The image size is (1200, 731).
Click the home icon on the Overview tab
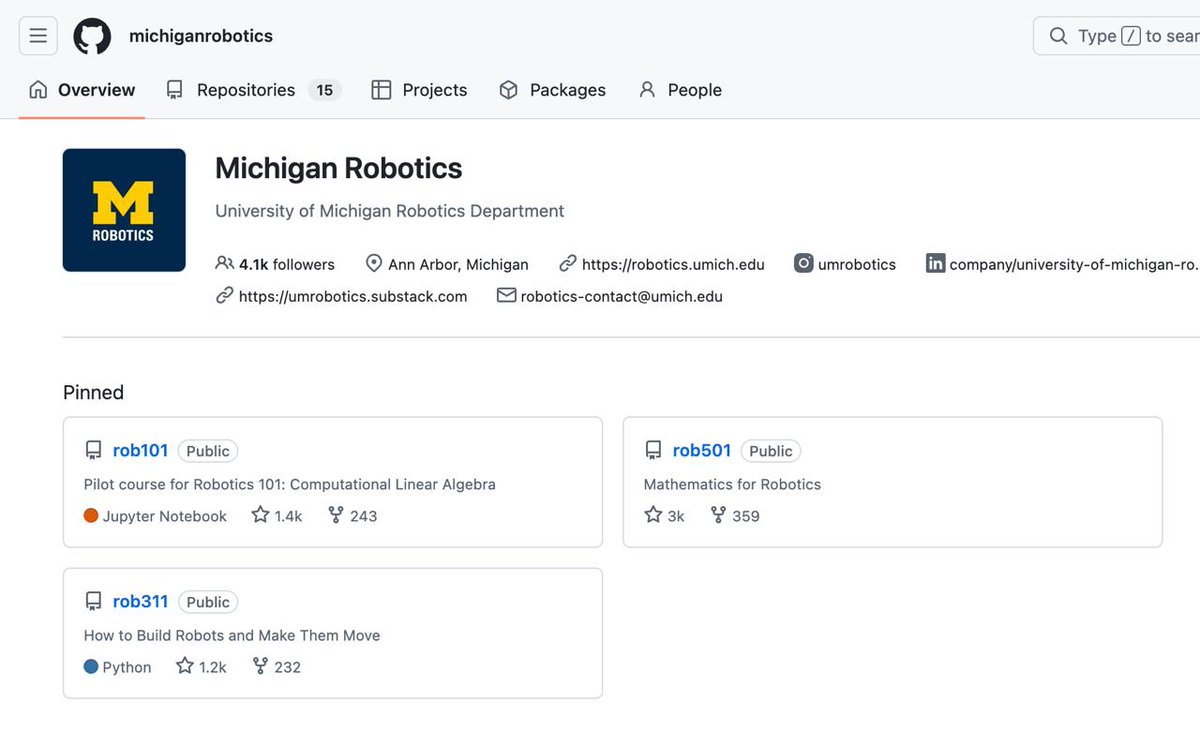coord(38,90)
